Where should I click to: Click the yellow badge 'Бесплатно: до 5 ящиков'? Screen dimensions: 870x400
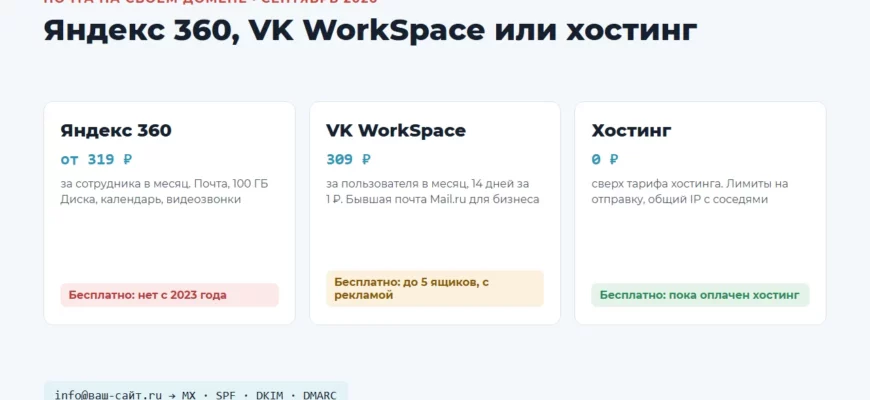point(435,288)
